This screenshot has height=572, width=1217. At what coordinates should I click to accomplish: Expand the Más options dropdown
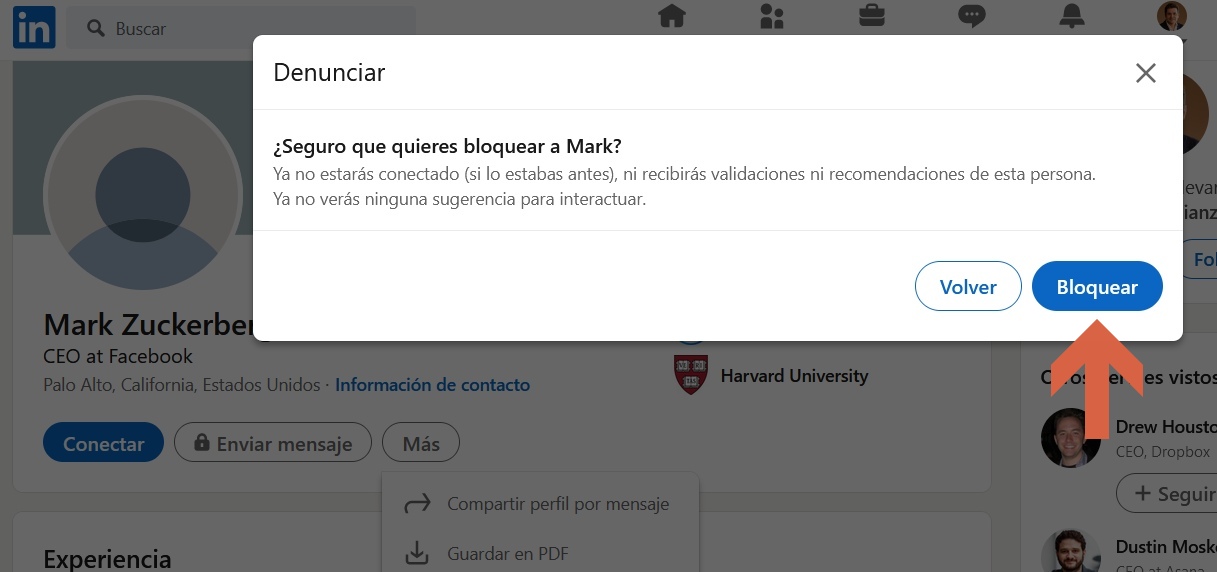click(421, 443)
